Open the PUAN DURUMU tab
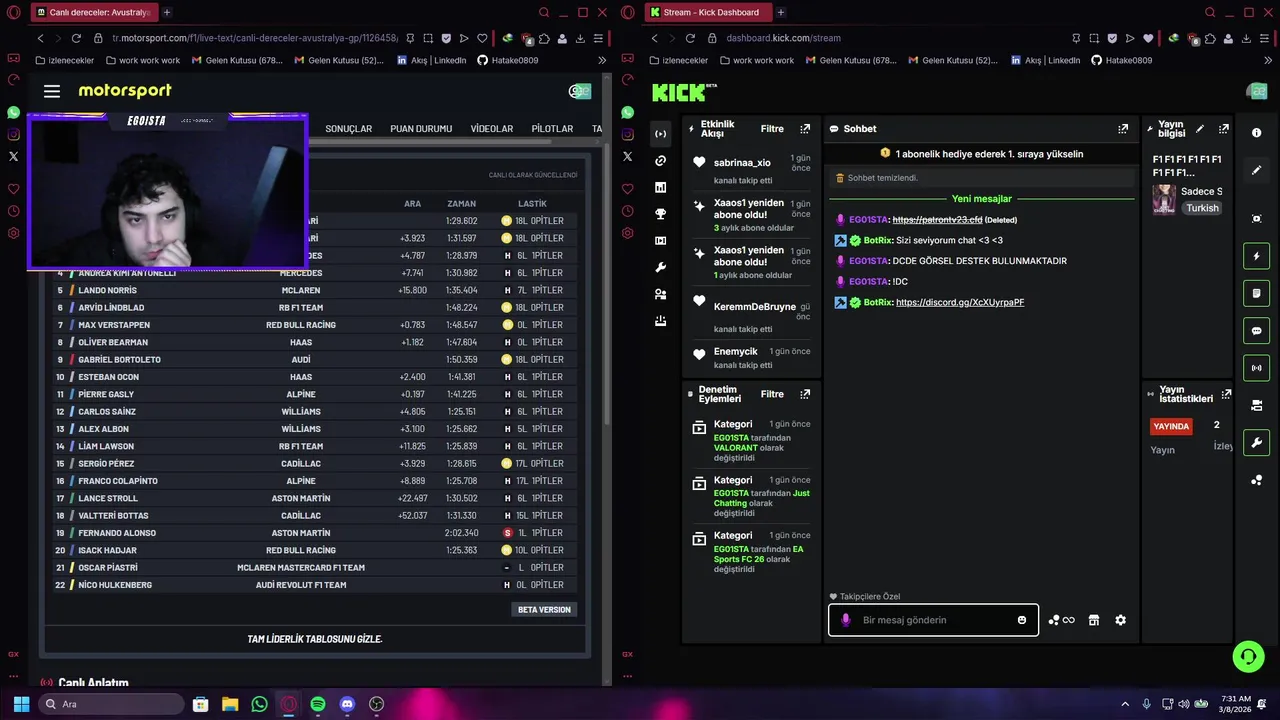This screenshot has height=720, width=1280. coord(421,129)
